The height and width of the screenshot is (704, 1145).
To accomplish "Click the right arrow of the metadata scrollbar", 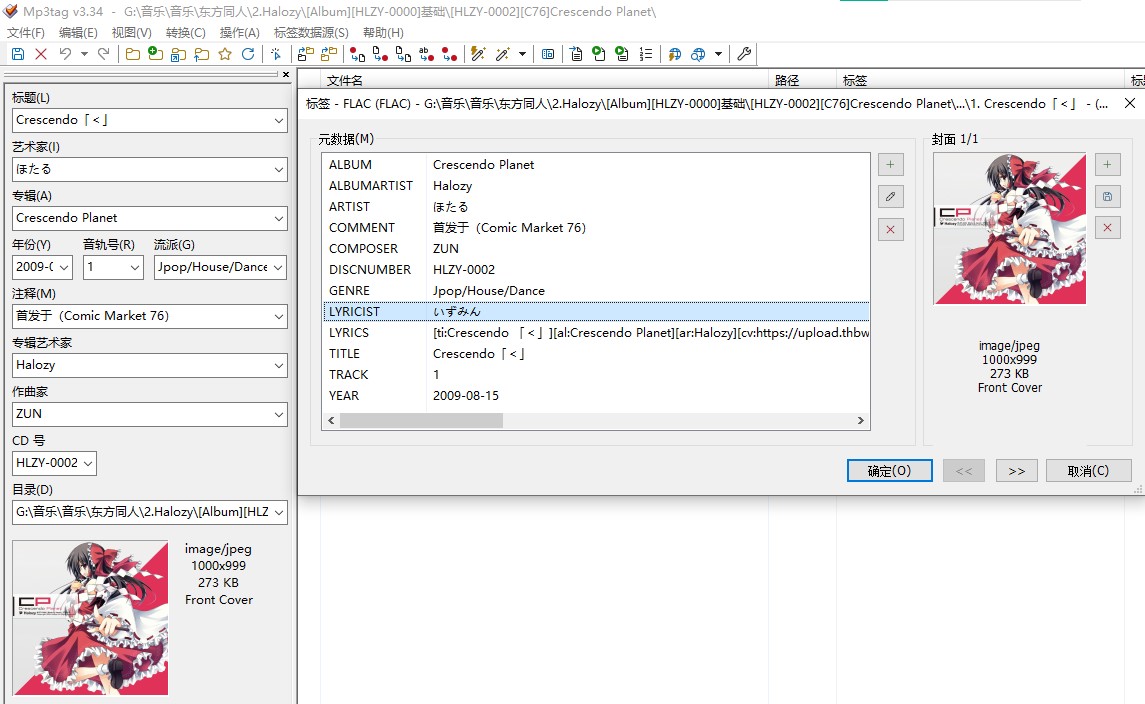I will tap(860, 421).
